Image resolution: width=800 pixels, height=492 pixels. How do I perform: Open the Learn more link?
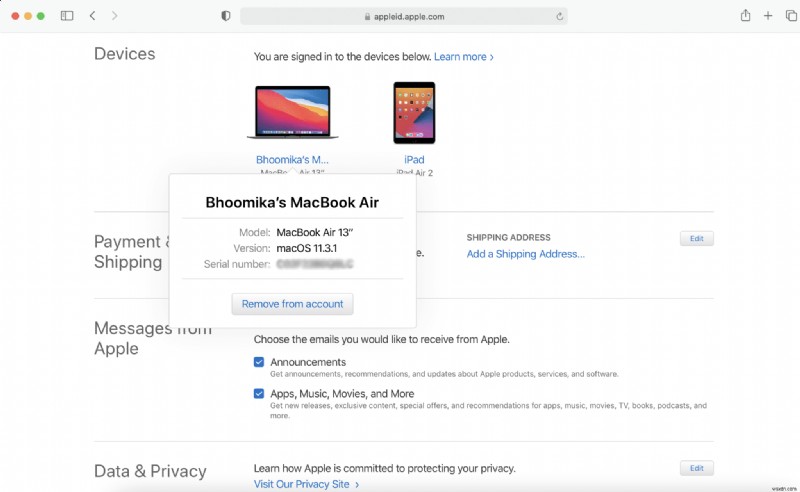pyautogui.click(x=463, y=57)
